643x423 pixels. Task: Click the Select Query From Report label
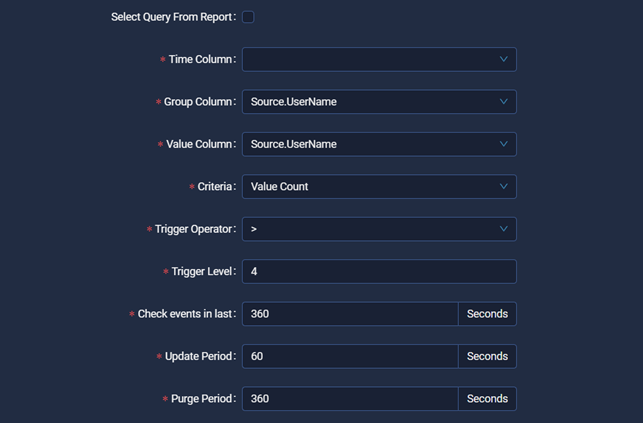172,17
